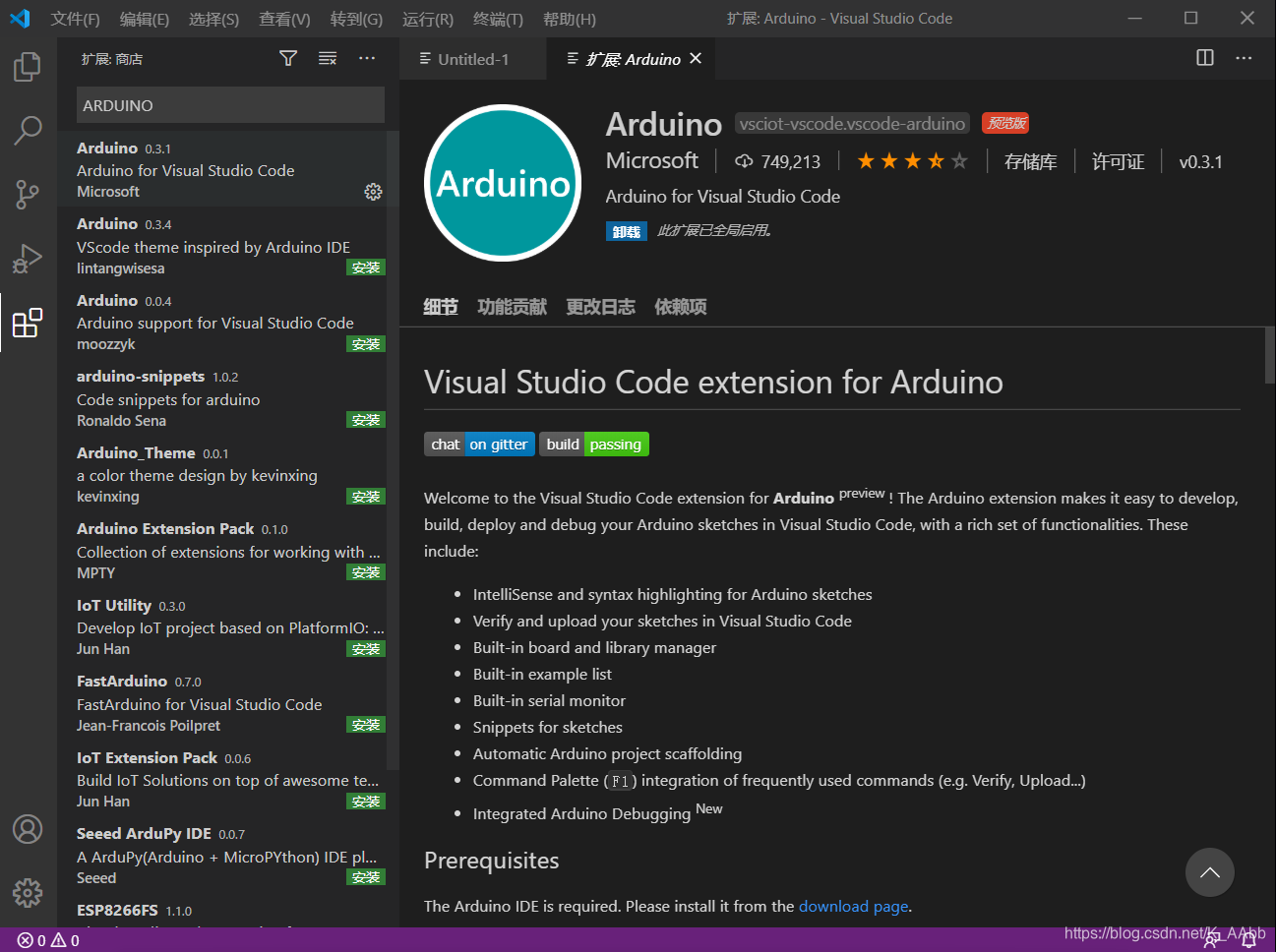This screenshot has height=952, width=1276.
Task: Open the 查看(V) menu
Action: [x=284, y=19]
